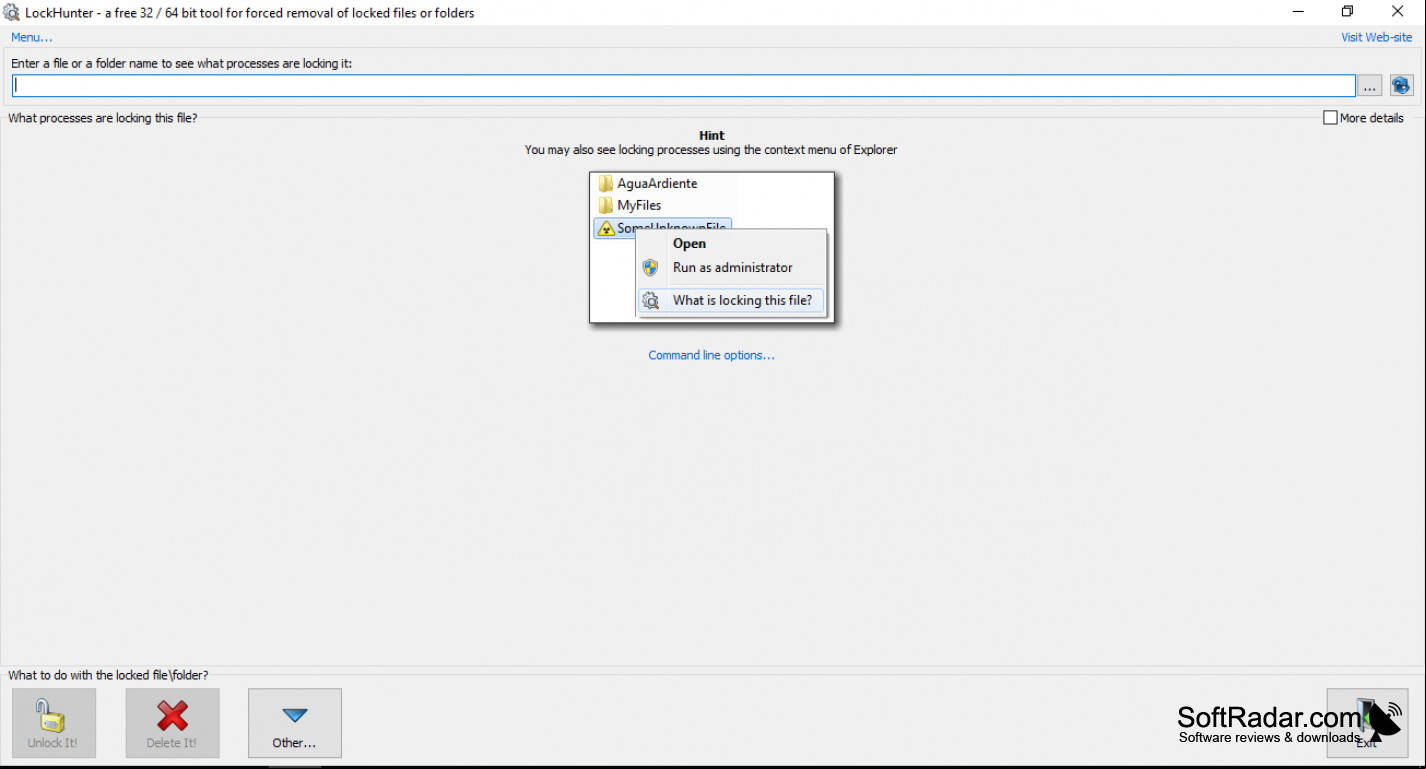Open the Visit Web-site link
The image size is (1426, 769).
click(1377, 37)
